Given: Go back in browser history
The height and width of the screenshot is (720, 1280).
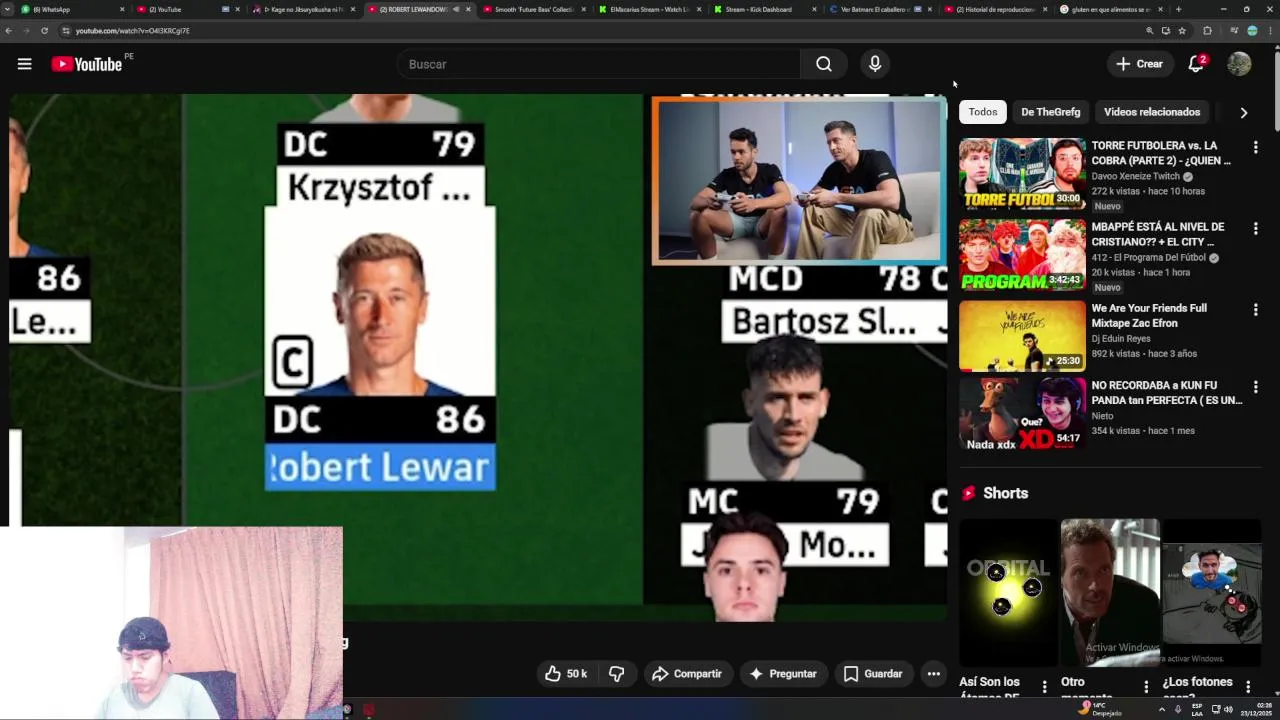Looking at the screenshot, I should click(x=9, y=31).
